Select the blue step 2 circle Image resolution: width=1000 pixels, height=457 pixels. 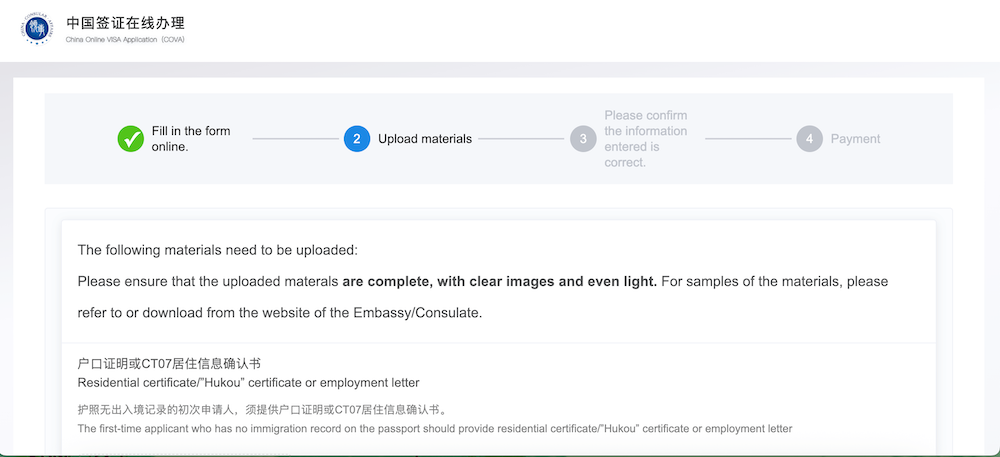pos(357,139)
